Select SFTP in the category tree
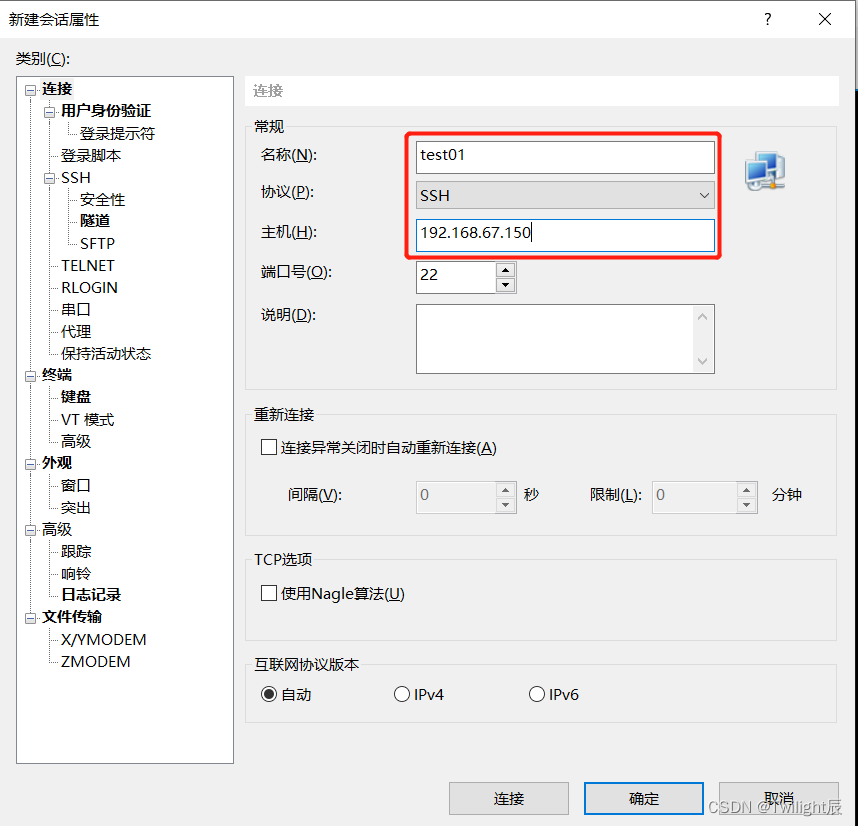 tap(97, 243)
